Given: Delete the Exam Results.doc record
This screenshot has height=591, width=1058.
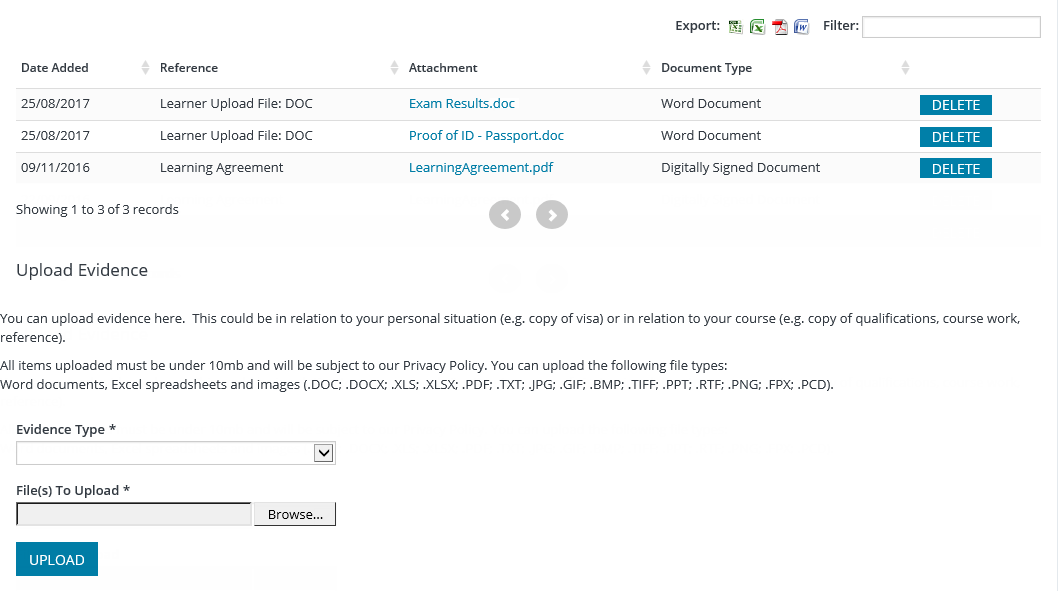Looking at the screenshot, I should [x=955, y=105].
